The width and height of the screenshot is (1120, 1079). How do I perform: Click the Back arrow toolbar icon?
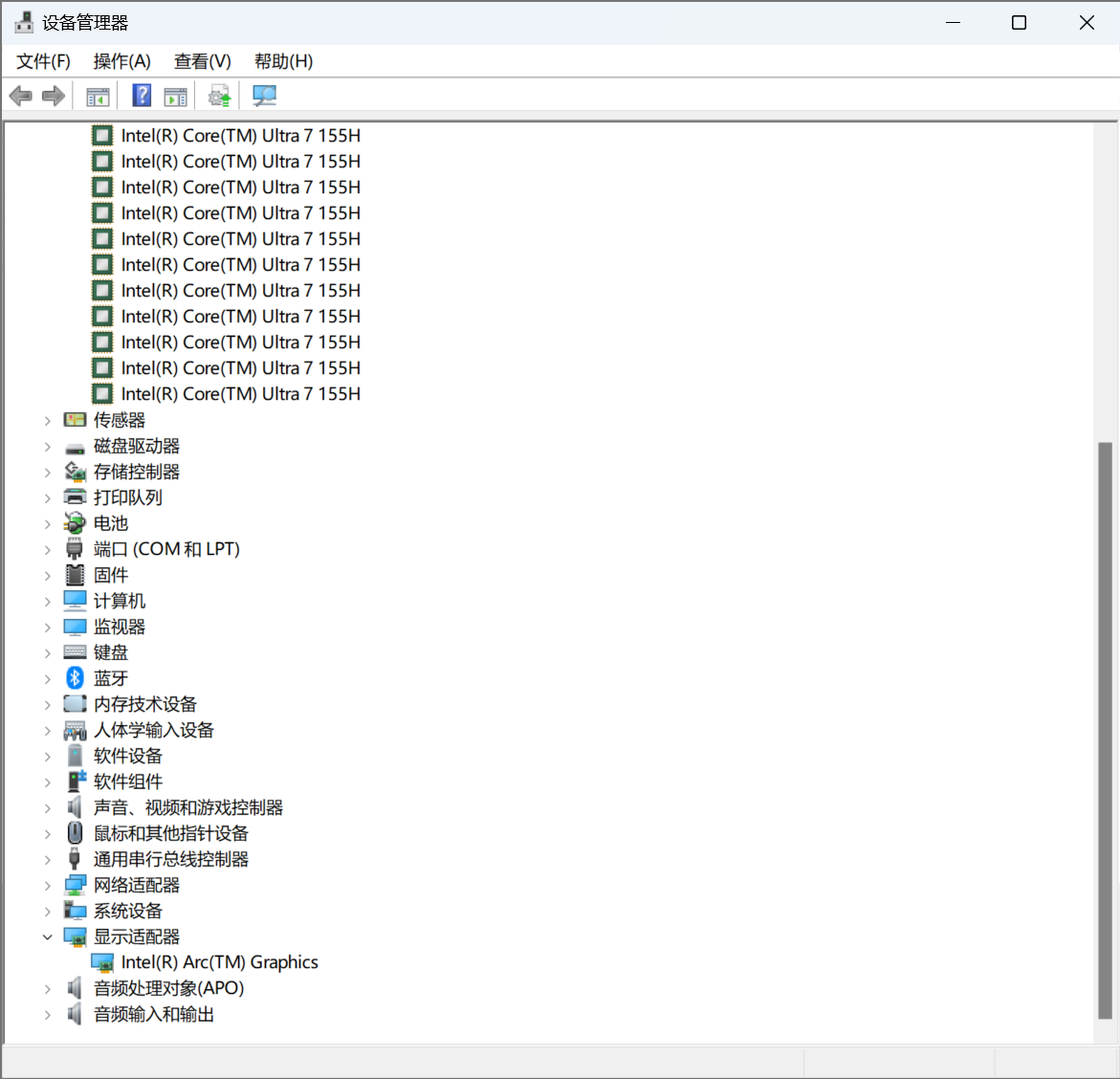click(x=21, y=96)
